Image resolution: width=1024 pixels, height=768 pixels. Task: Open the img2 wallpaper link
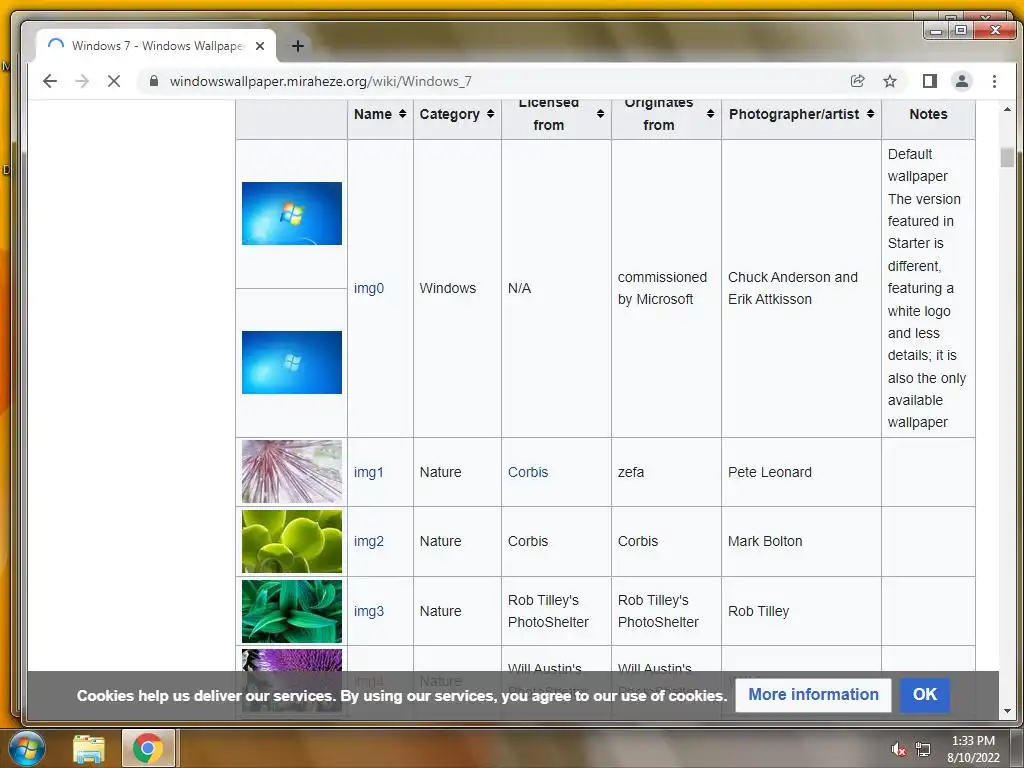coord(369,541)
